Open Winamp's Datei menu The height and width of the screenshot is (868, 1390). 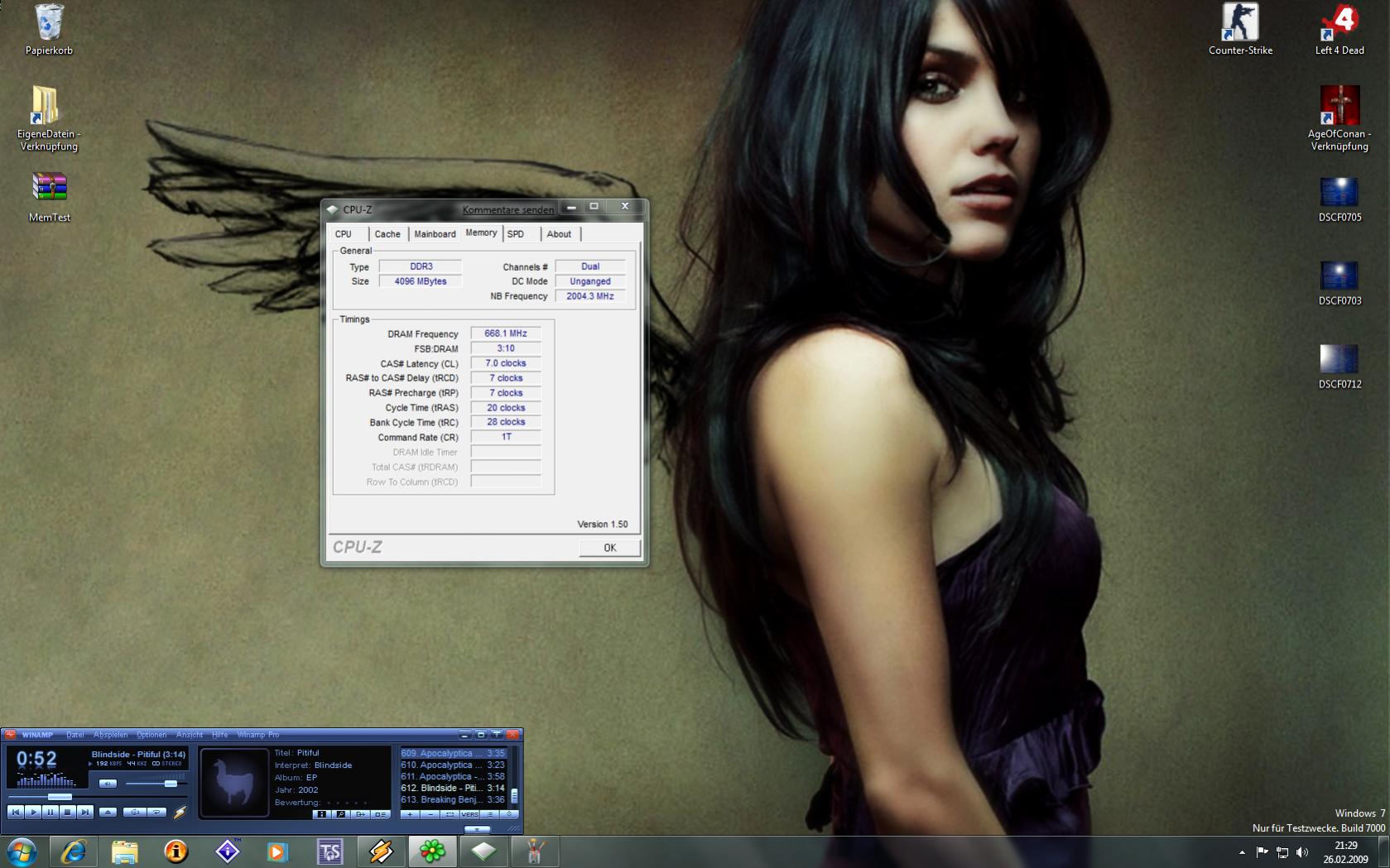[x=75, y=735]
